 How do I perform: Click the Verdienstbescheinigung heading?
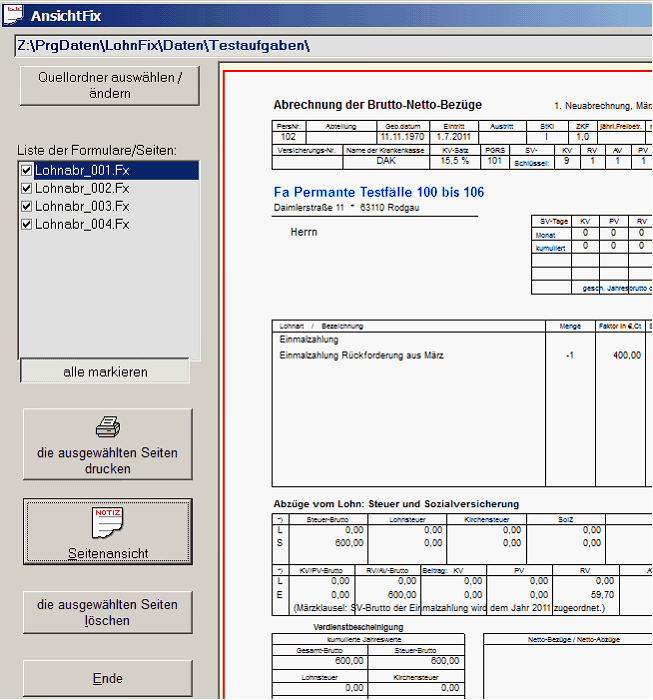[x=358, y=627]
